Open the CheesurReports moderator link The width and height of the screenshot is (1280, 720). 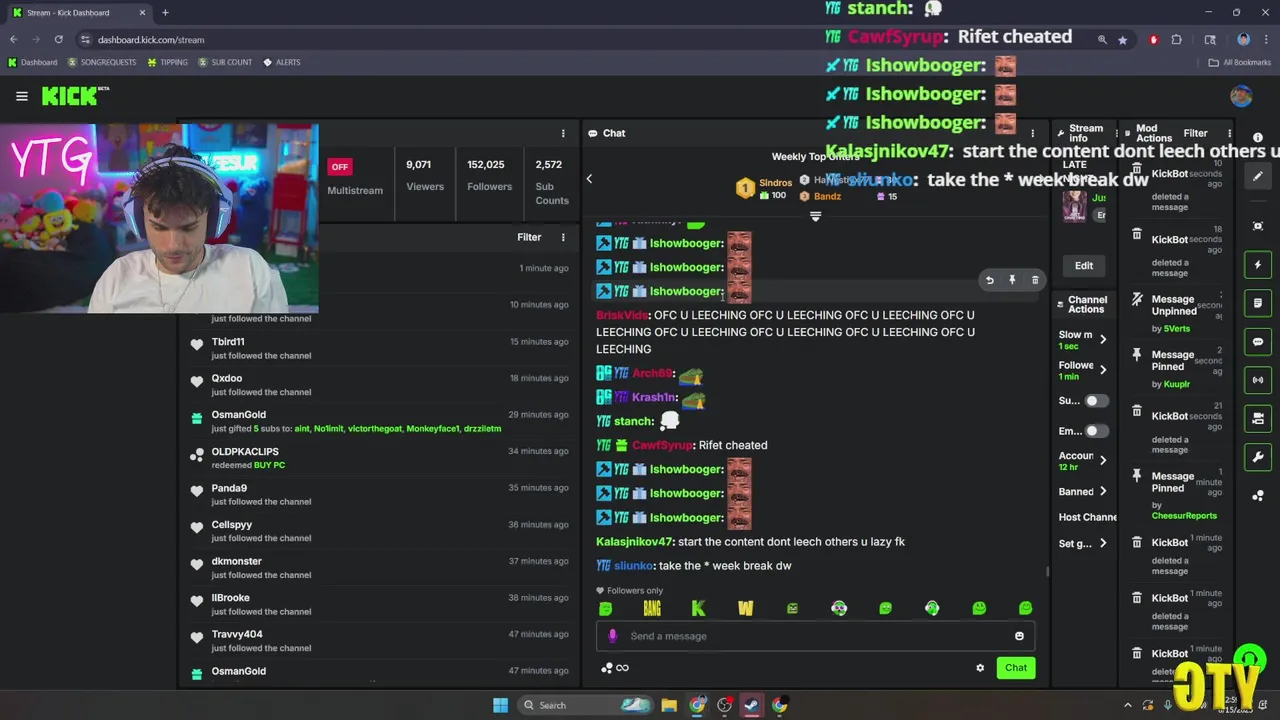pos(1184,516)
